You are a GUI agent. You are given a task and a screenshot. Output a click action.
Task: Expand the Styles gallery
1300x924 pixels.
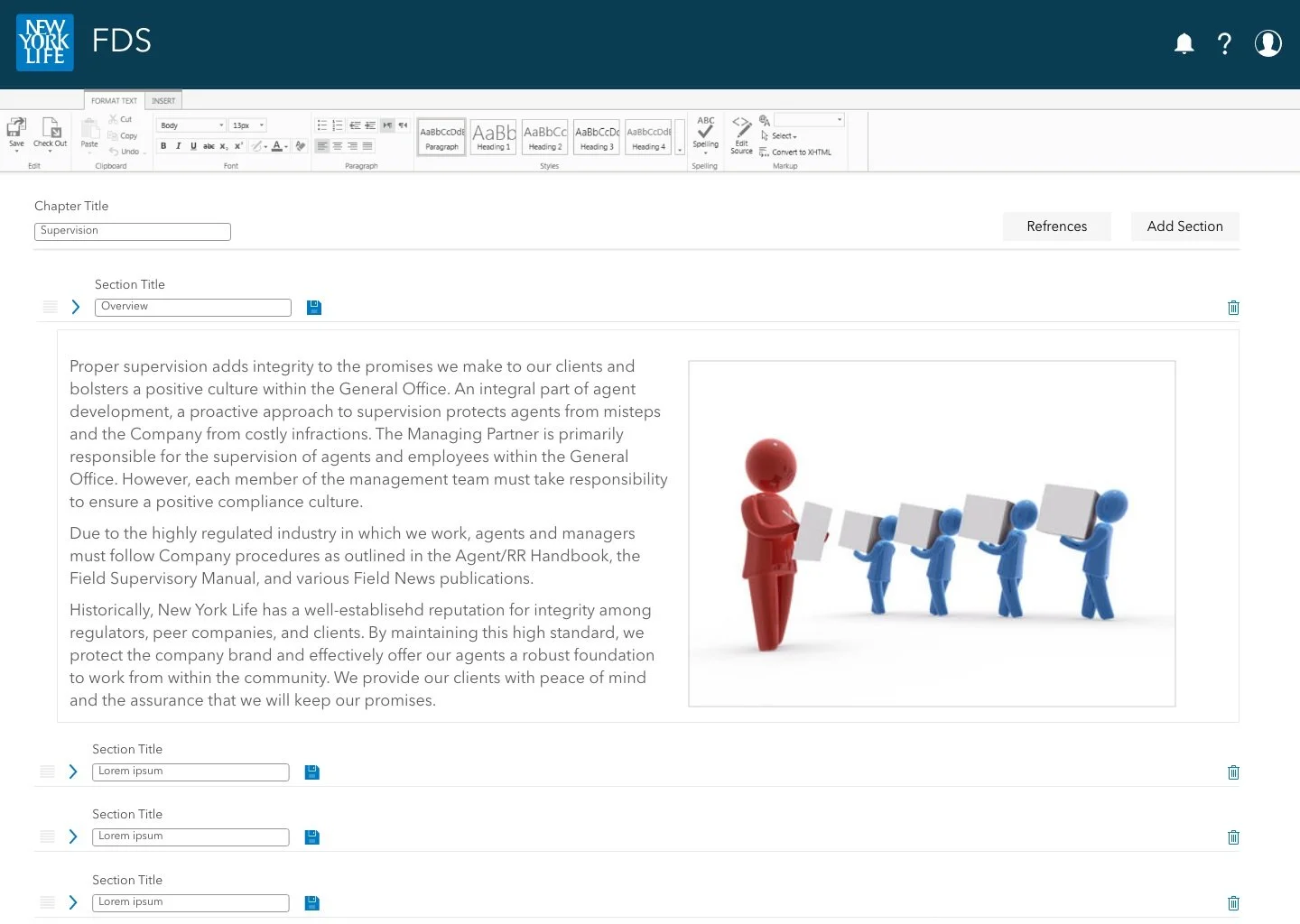680,137
